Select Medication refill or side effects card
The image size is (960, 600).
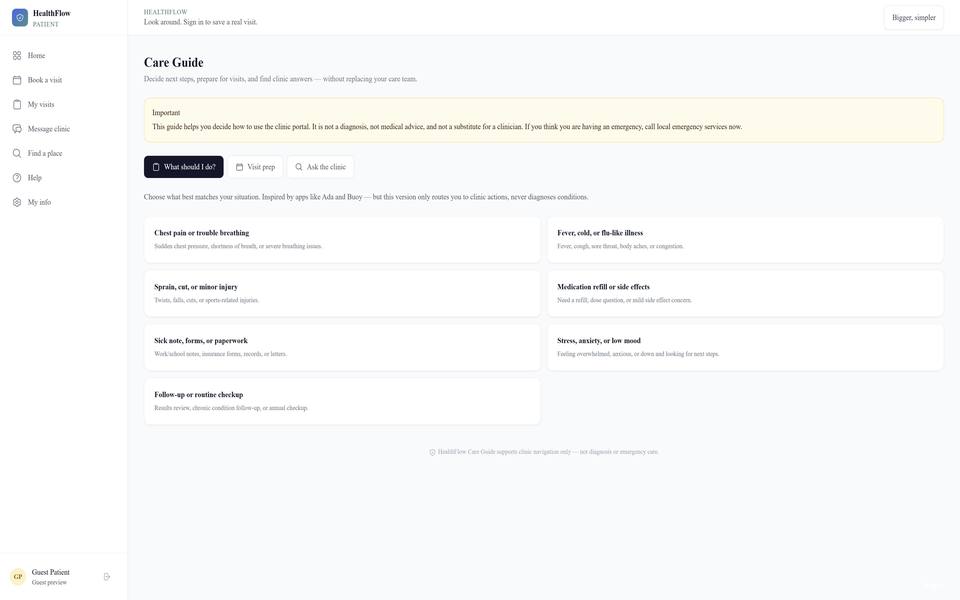pyautogui.click(x=745, y=293)
